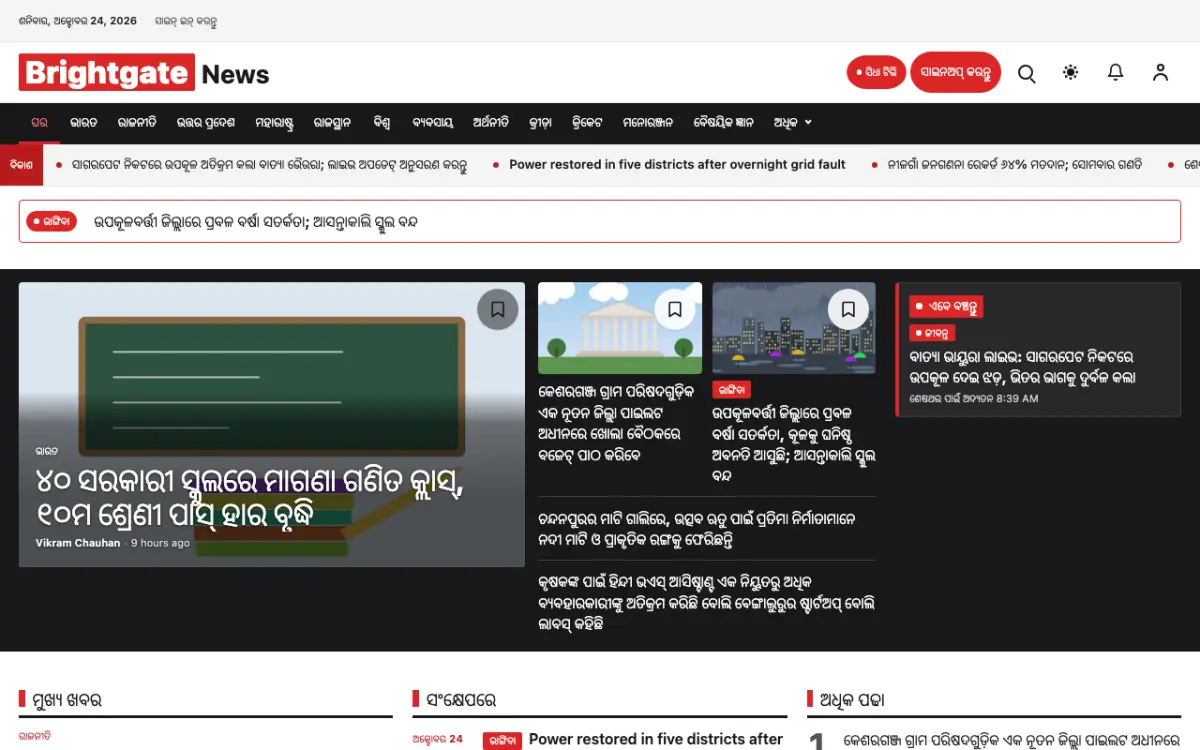Image resolution: width=1200 pixels, height=750 pixels.
Task: Open the ticker headline about 'ସାଗରପେଟ' cyclone
Action: (x=269, y=165)
